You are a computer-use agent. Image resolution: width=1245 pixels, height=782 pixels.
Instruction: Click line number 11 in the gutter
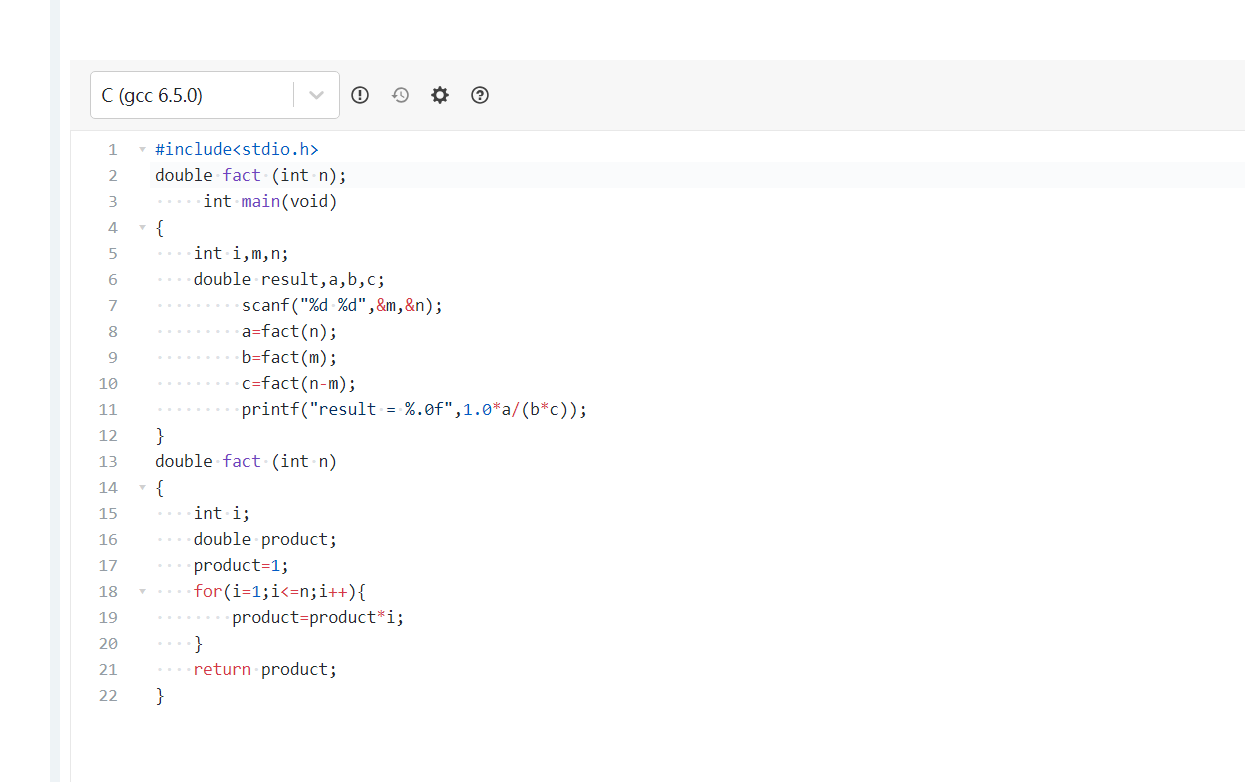[x=108, y=410]
